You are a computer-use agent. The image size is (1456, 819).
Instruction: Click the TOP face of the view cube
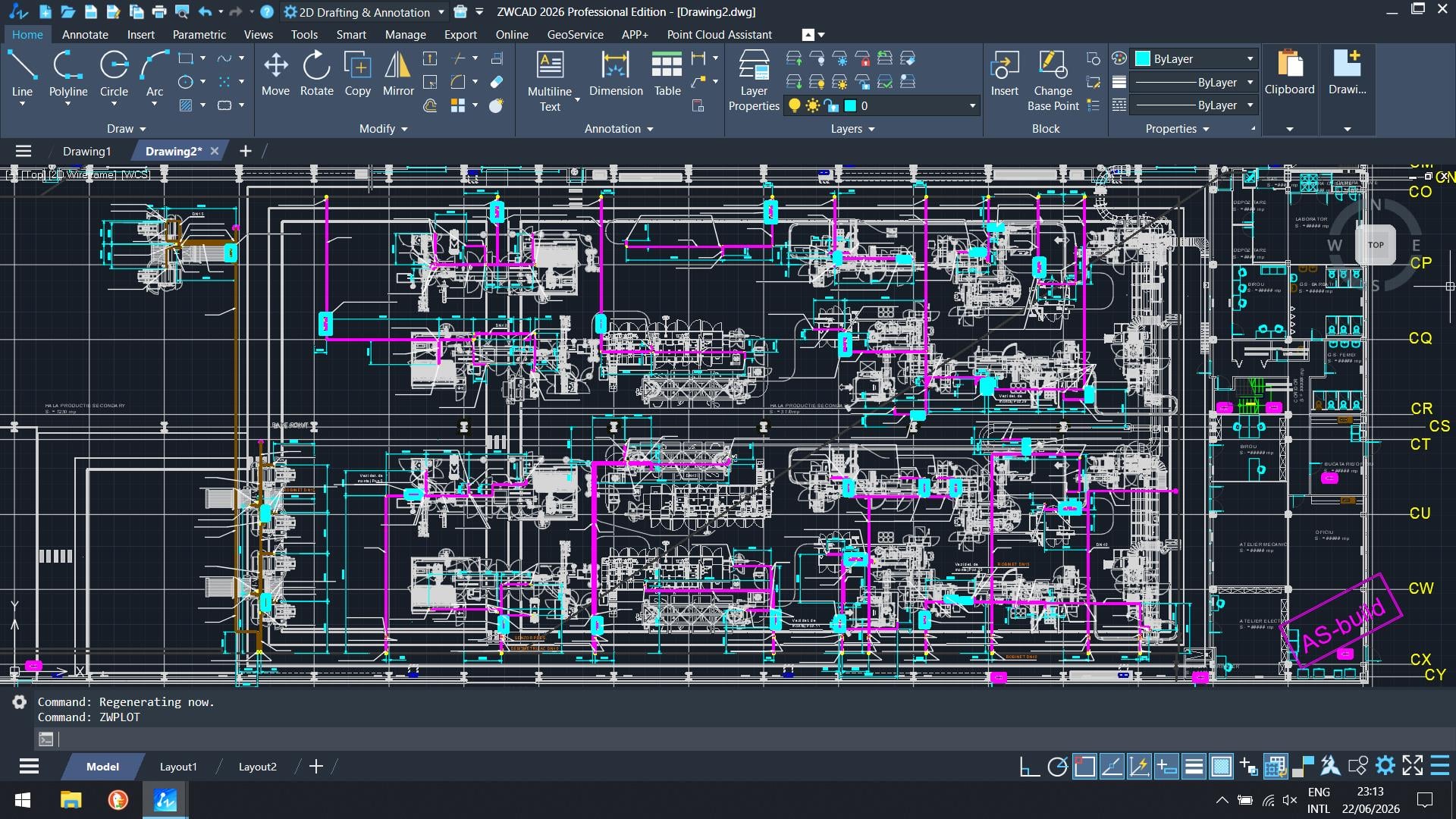[1376, 244]
